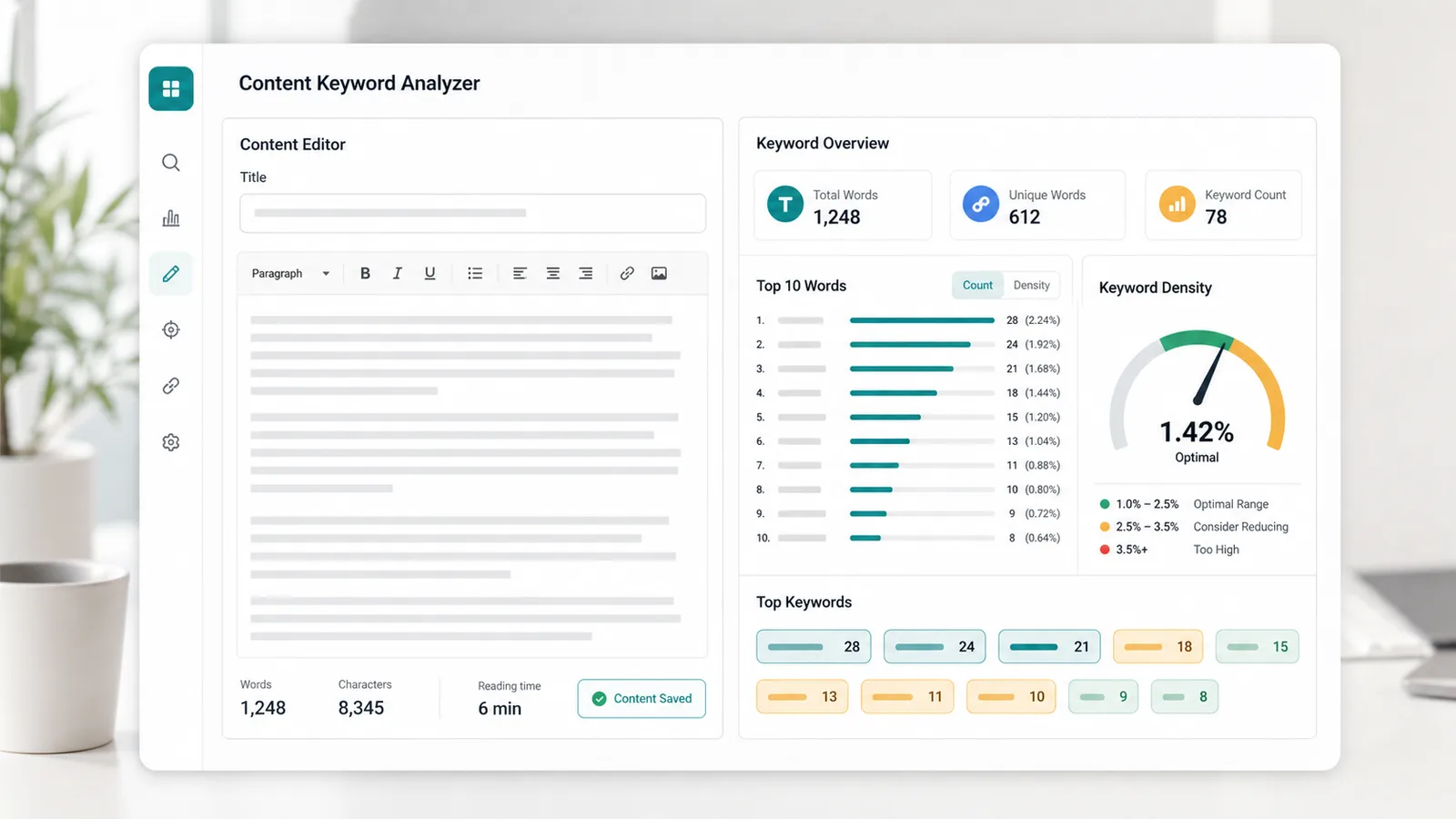This screenshot has height=819, width=1456.
Task: Select the green keyword chip showing 8
Action: (1185, 697)
